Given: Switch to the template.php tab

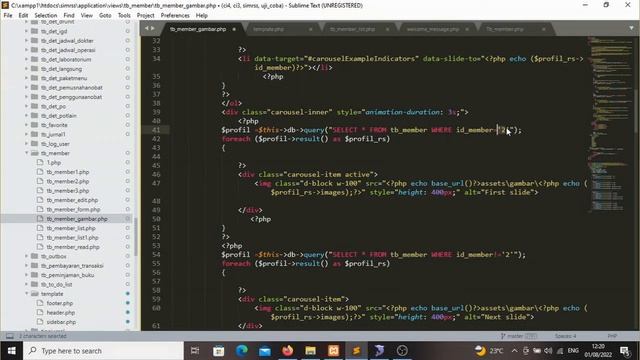Looking at the screenshot, I should coord(269,29).
